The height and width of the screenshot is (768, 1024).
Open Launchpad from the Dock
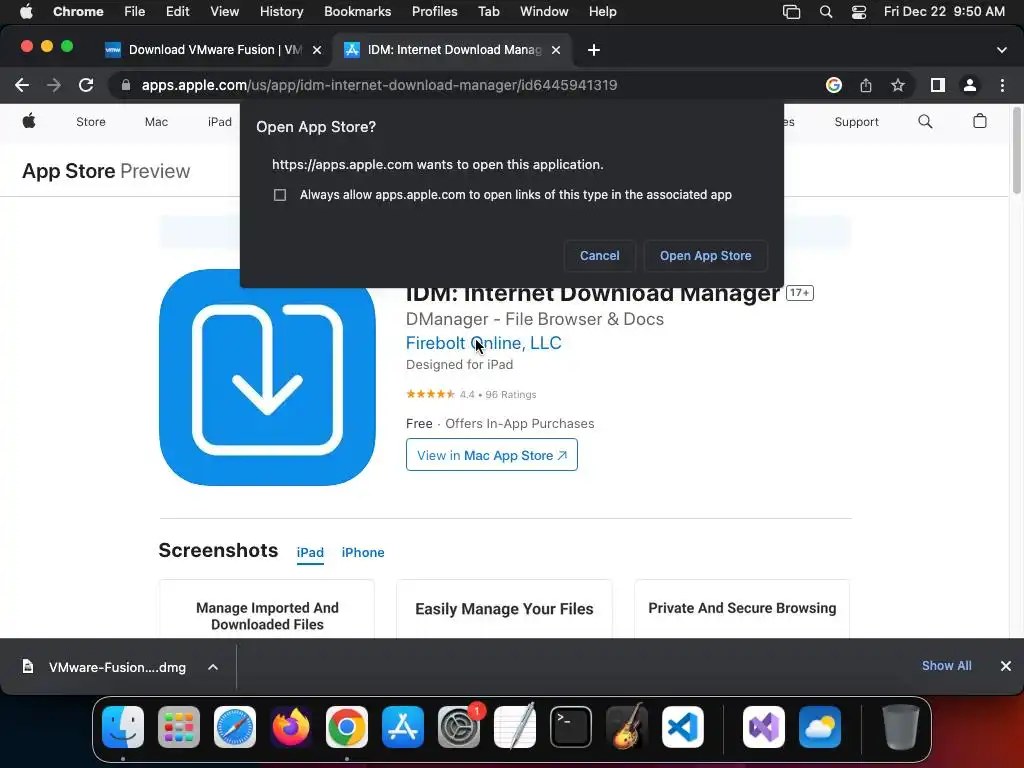click(179, 727)
